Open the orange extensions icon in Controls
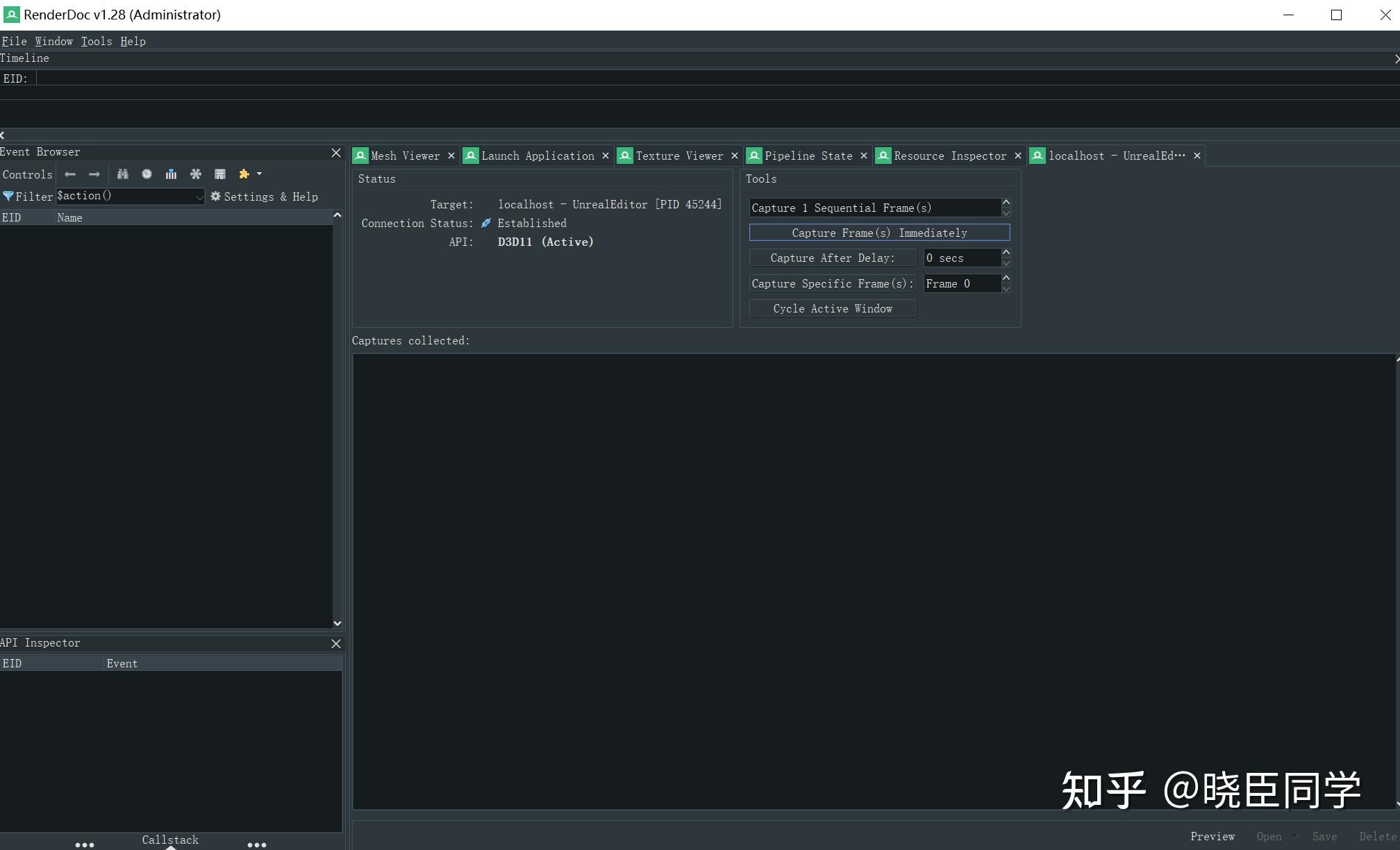1400x850 pixels. [244, 174]
